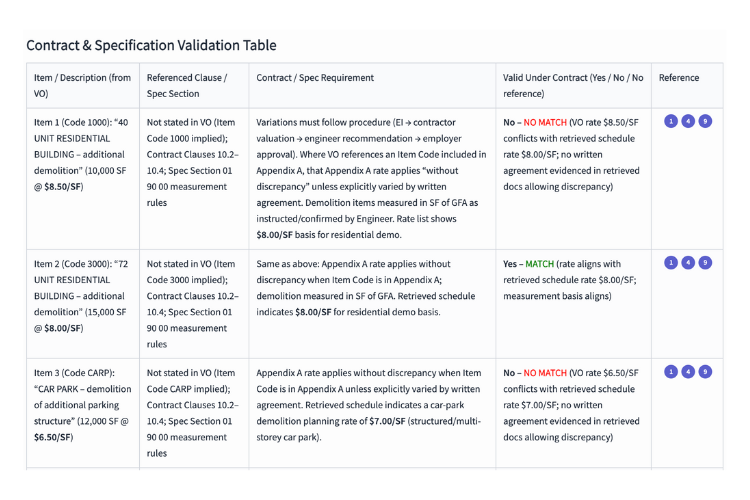Click the 'Contract & Specification Validation Table' title

click(x=151, y=45)
